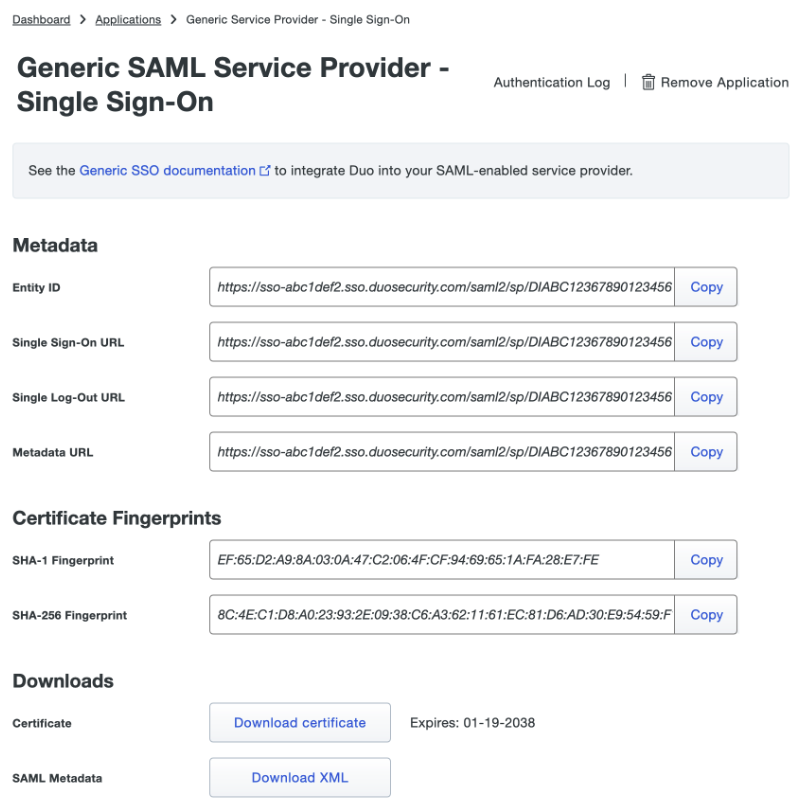Viewport: 792px width, 812px height.
Task: Open the Authentication Log
Action: [551, 82]
